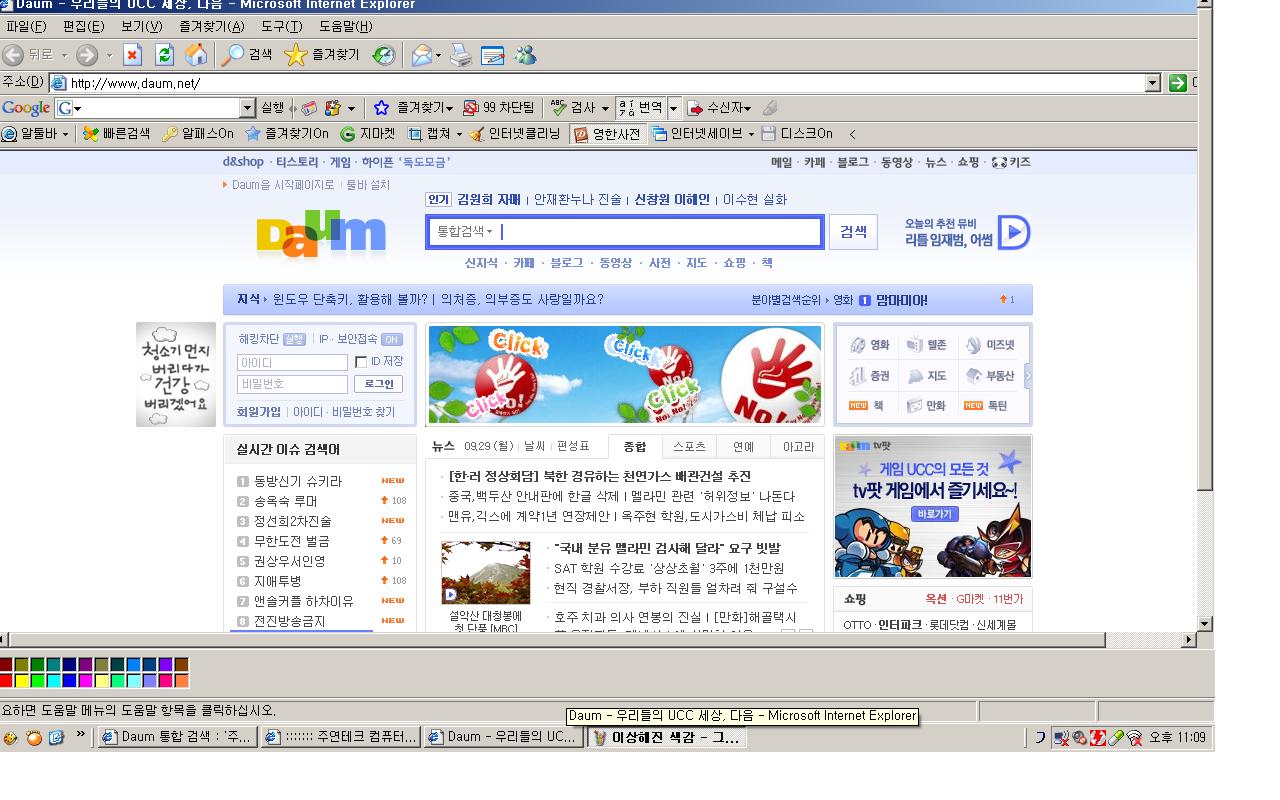Click the 회원가입 sign-up link

point(259,411)
